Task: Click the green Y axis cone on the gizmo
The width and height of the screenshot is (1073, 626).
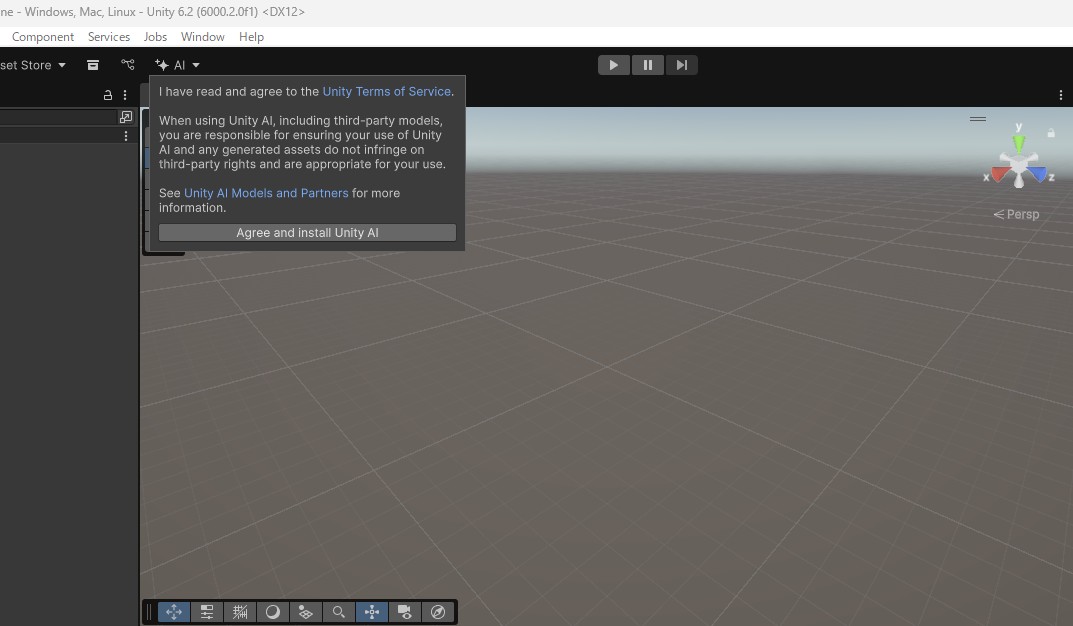Action: [x=1019, y=144]
